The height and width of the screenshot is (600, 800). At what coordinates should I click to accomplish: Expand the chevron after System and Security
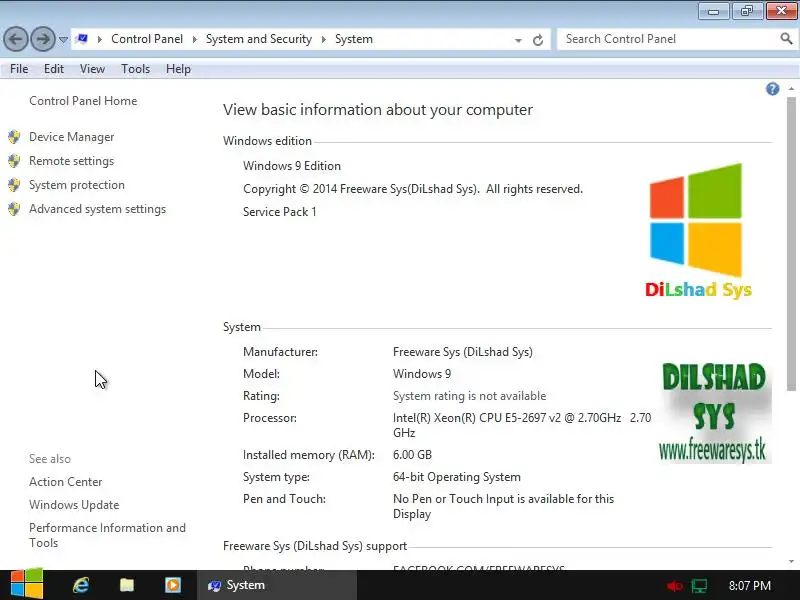pos(323,39)
